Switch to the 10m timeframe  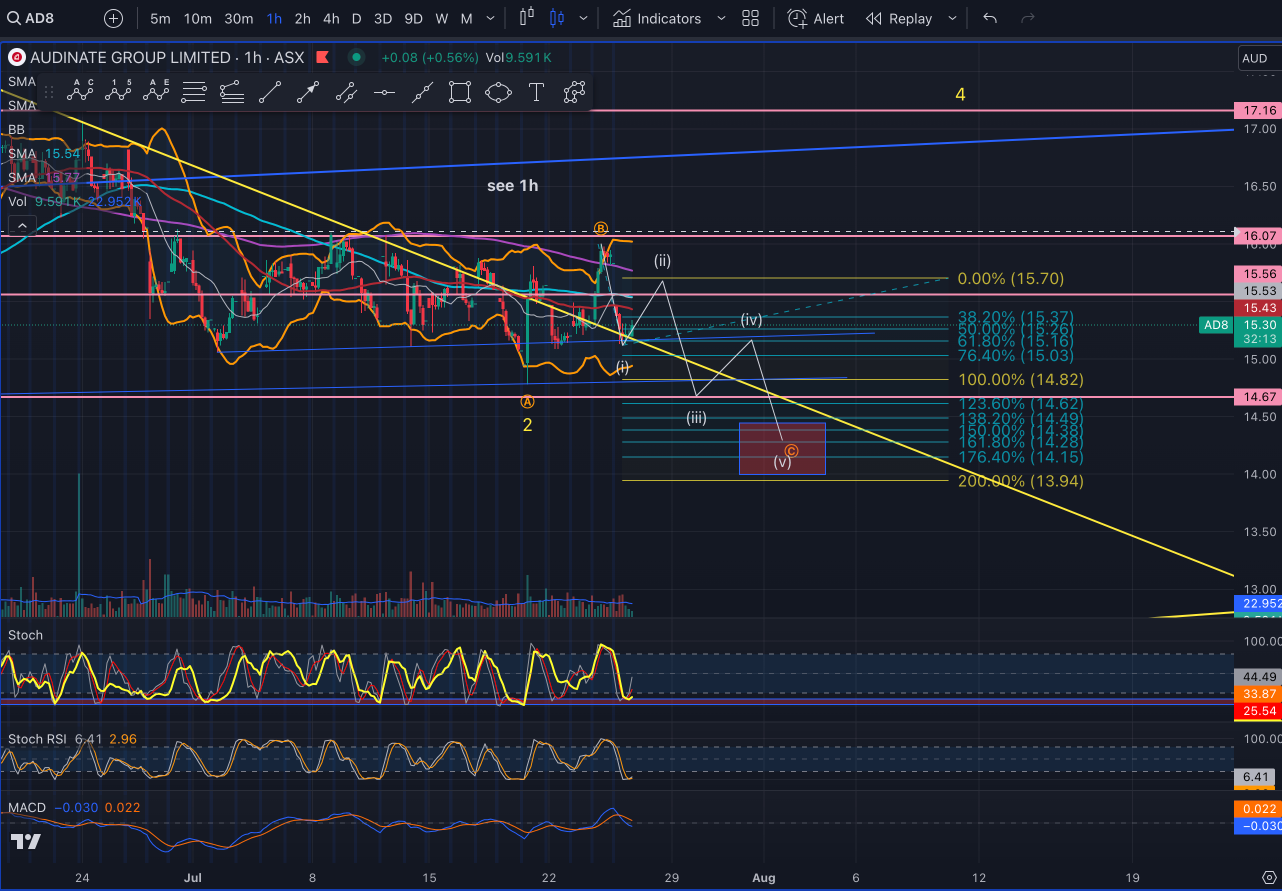tap(198, 18)
